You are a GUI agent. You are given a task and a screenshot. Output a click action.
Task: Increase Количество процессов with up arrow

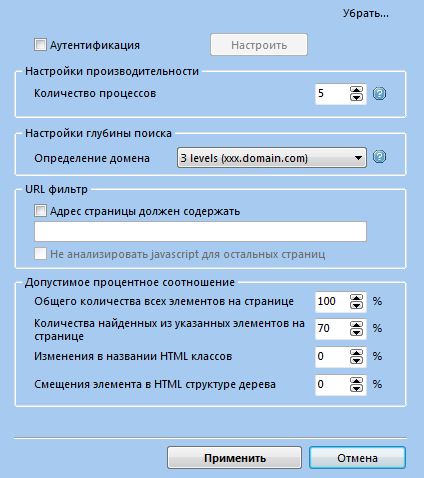[356, 90]
